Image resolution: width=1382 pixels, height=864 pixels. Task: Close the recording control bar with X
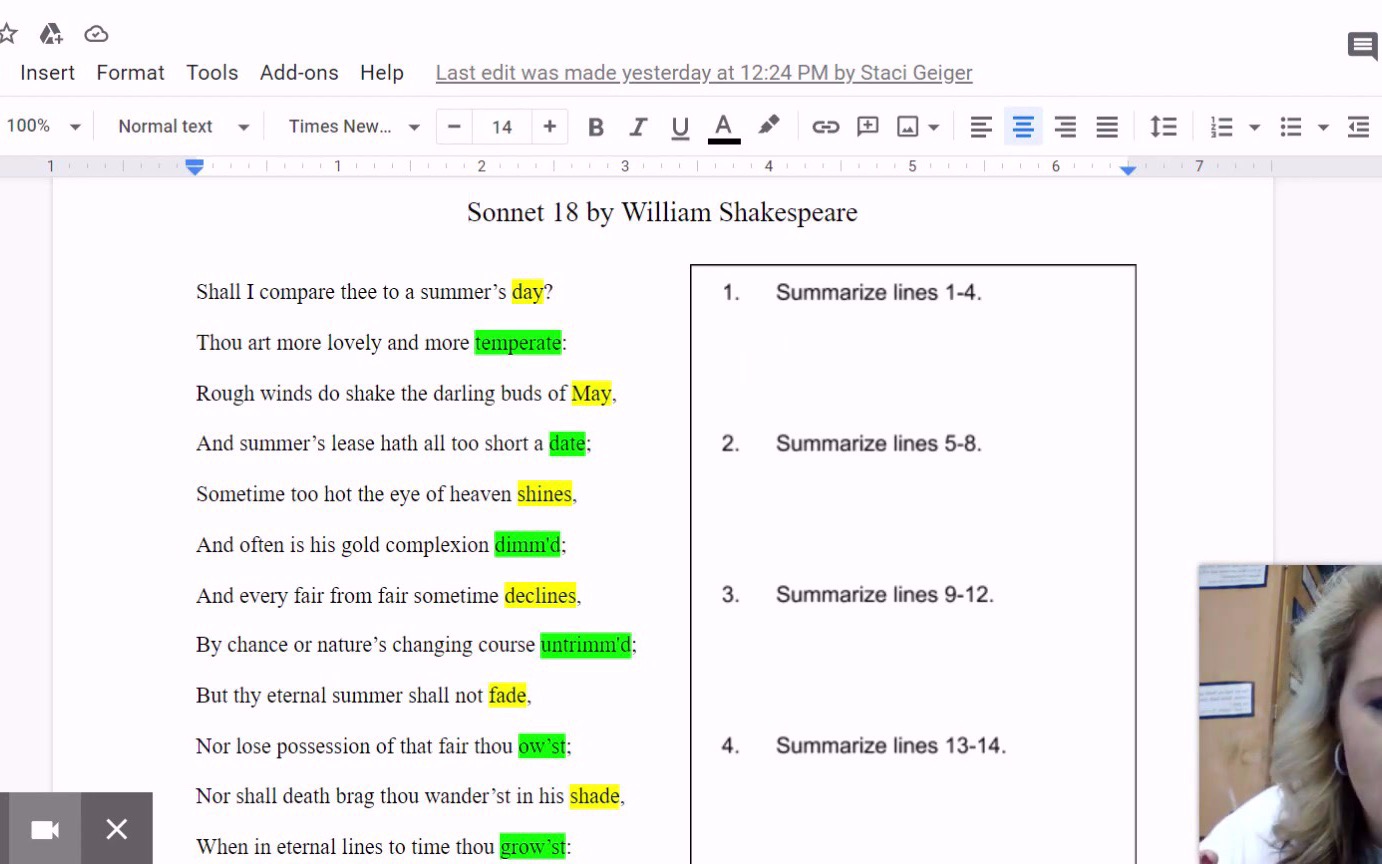pyautogui.click(x=117, y=829)
